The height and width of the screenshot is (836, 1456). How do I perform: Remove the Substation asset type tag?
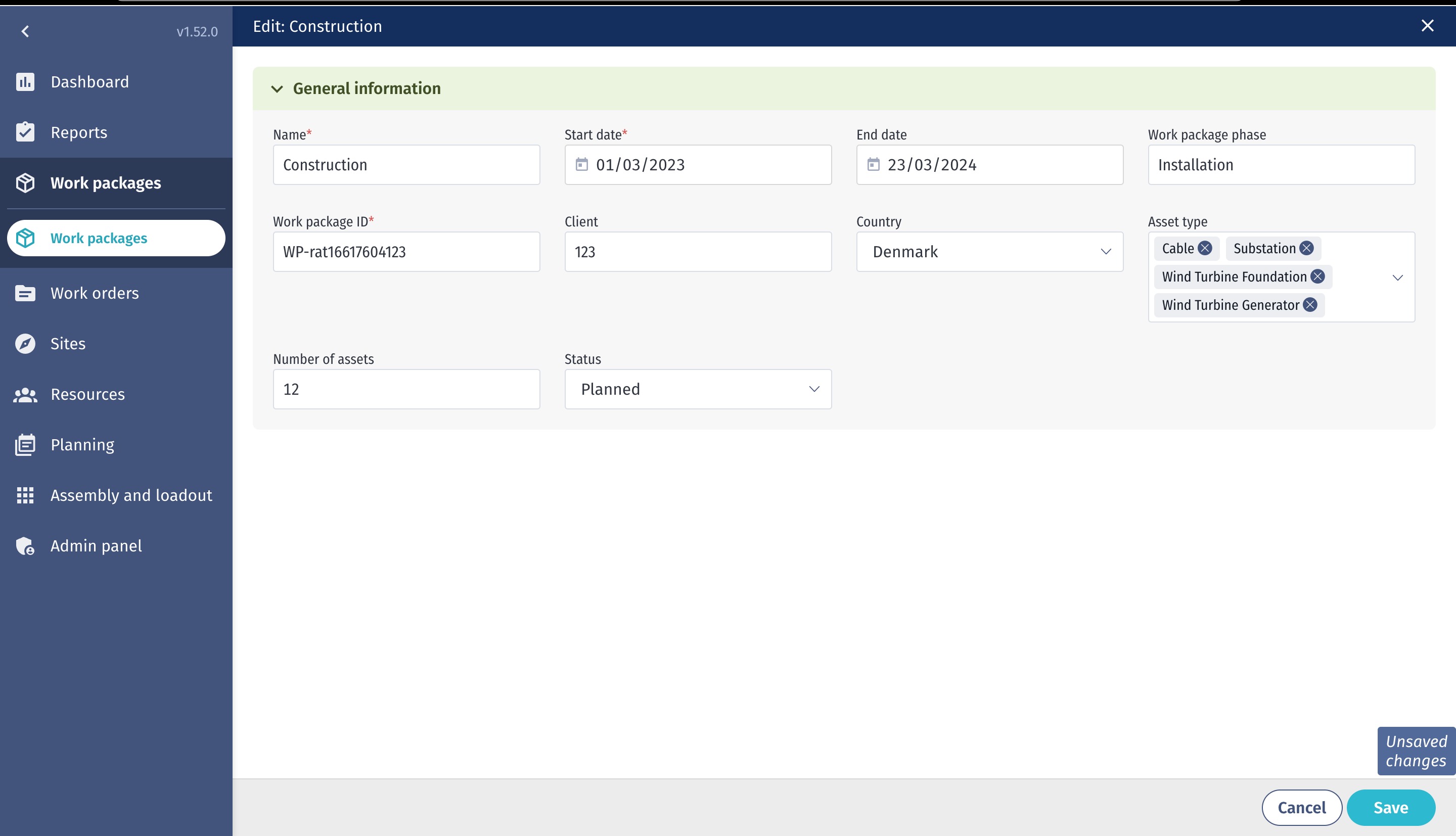pos(1306,248)
